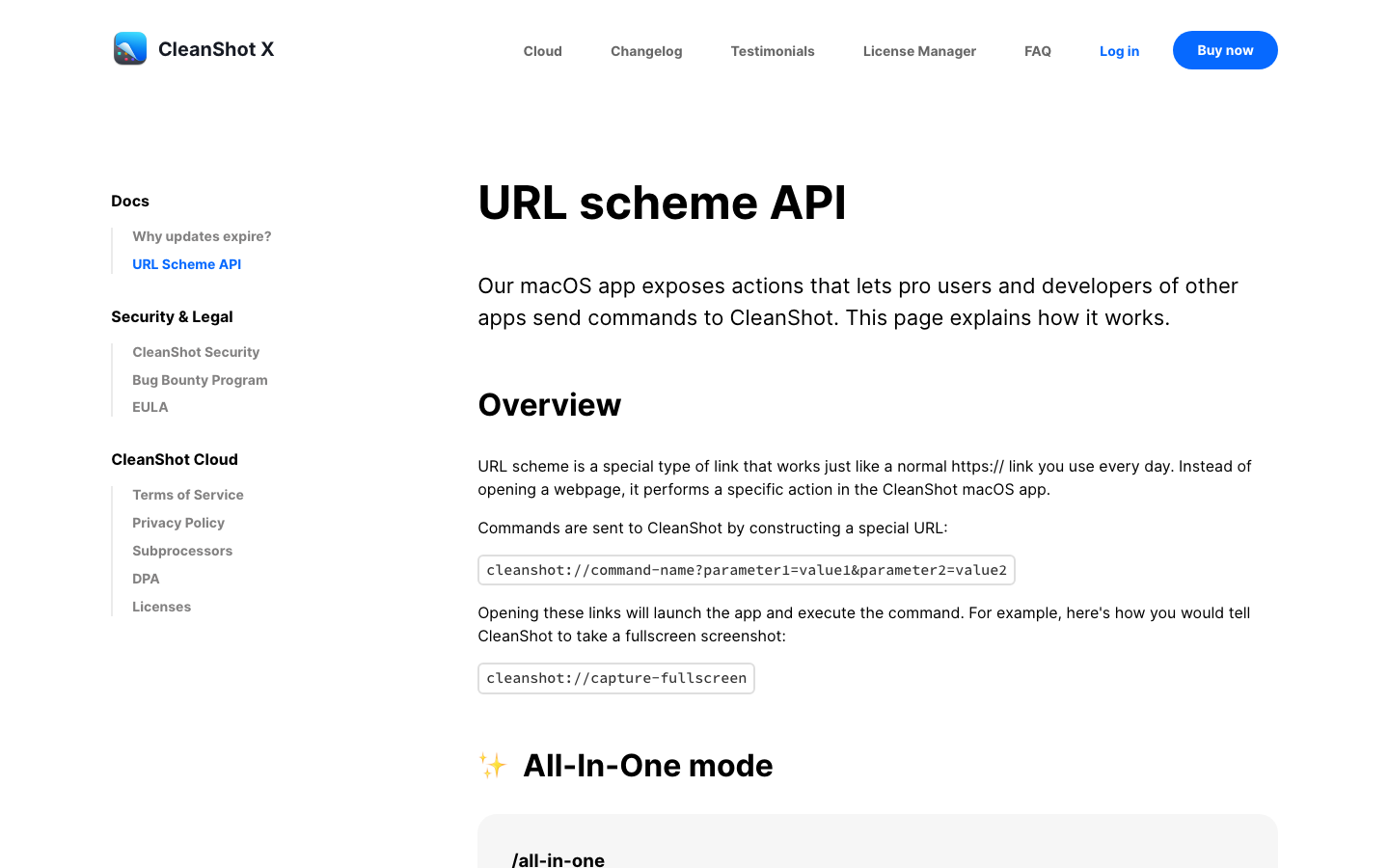Click the Docs sidebar heading
1389x868 pixels.
click(x=130, y=201)
